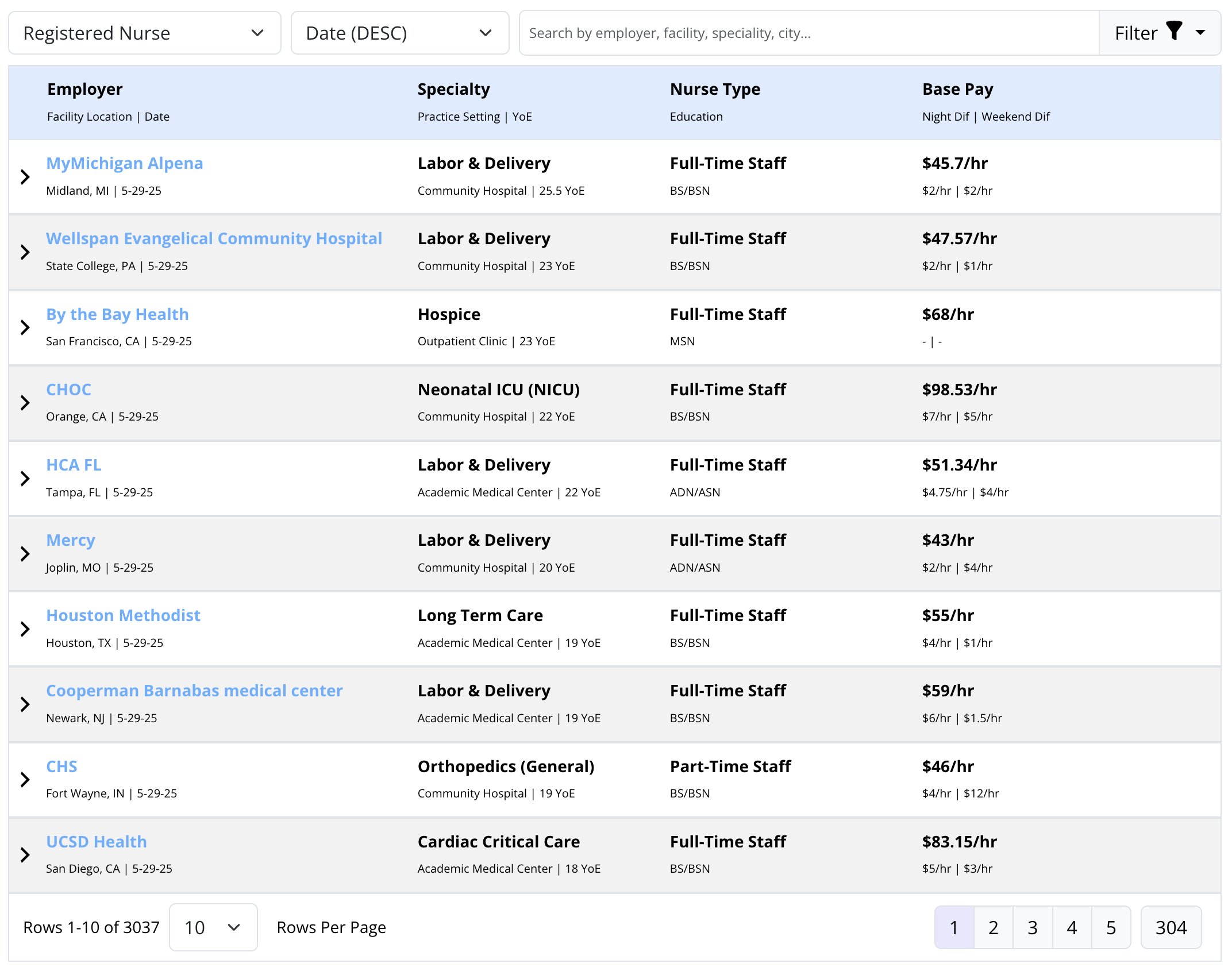
Task: Click the Neonatal ICU (NICU) specialty text
Action: click(499, 390)
